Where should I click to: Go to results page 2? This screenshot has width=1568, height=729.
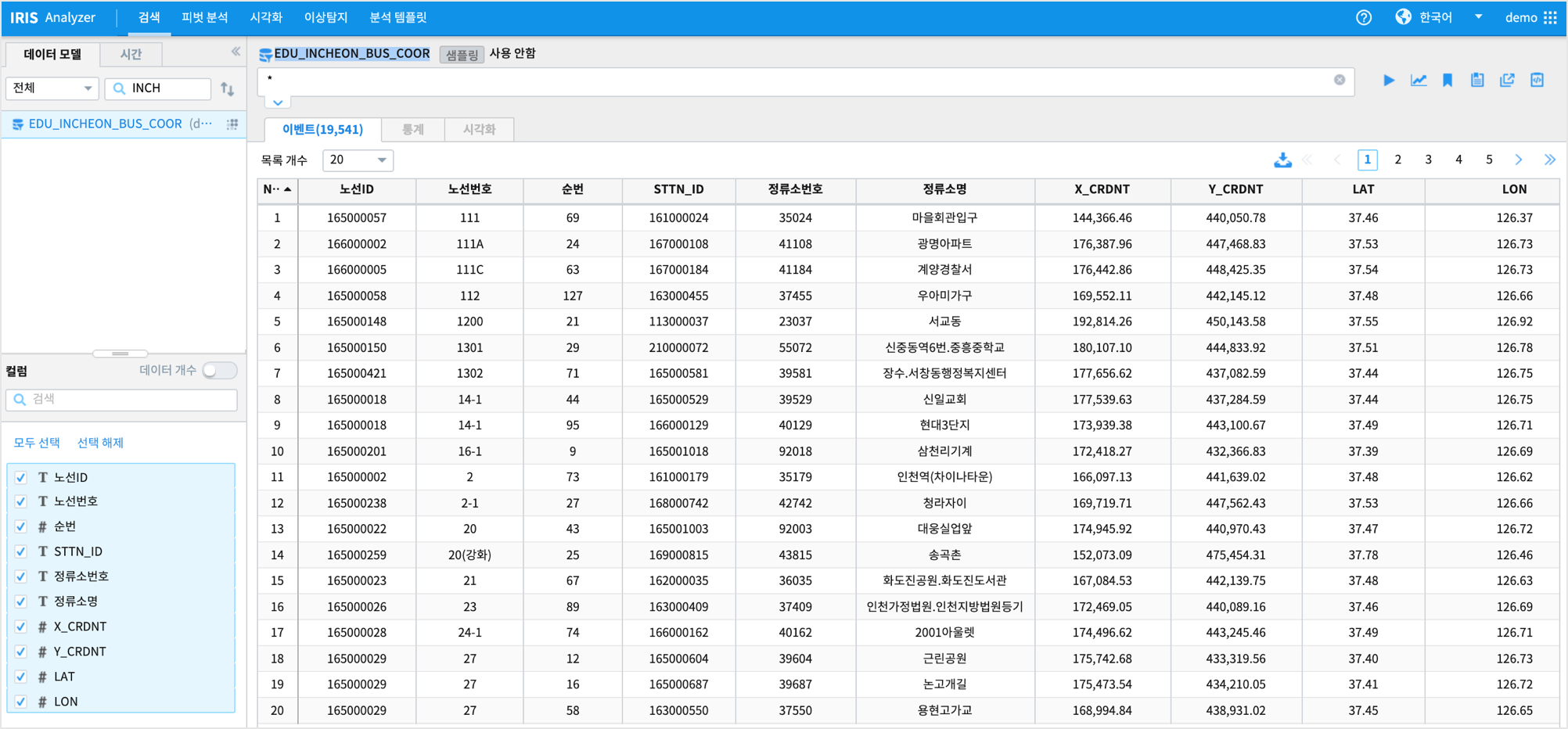click(x=1397, y=160)
